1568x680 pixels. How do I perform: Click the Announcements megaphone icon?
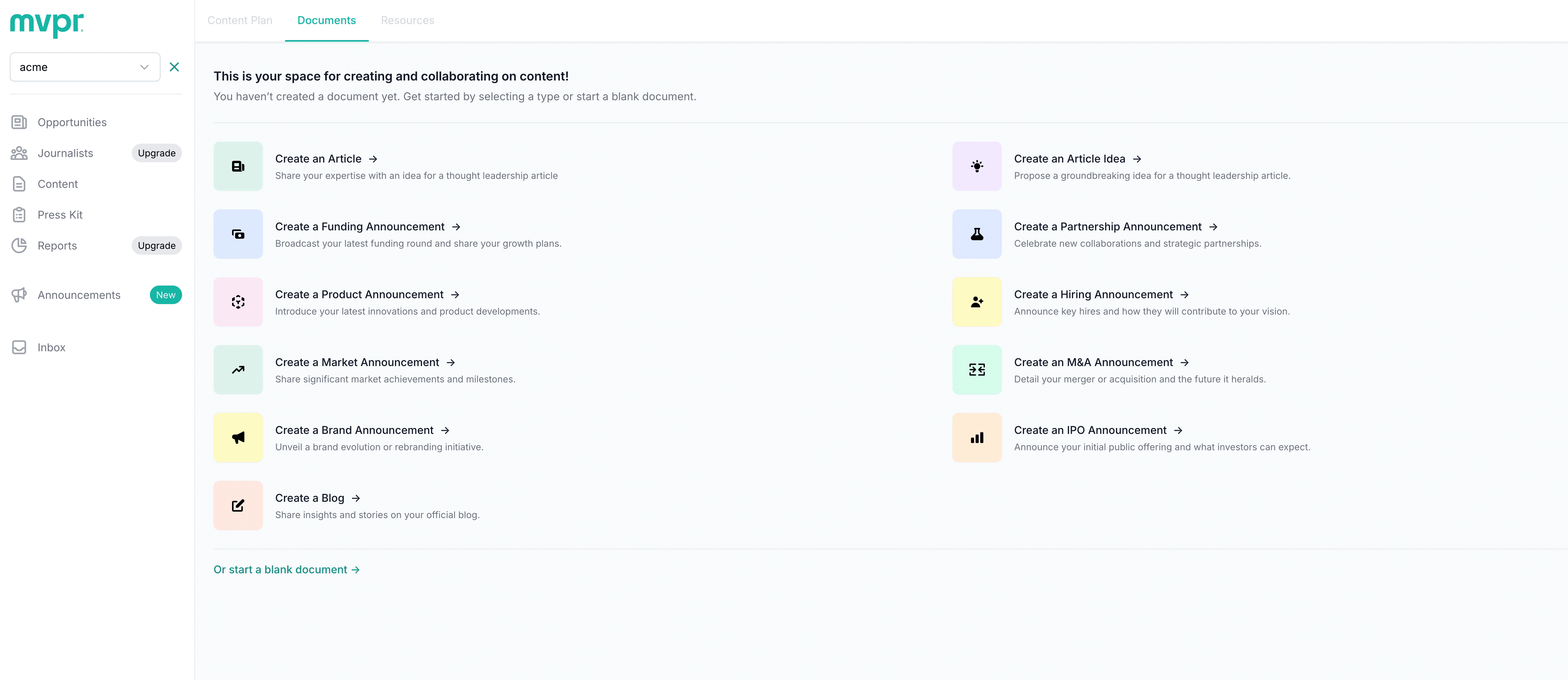[19, 295]
